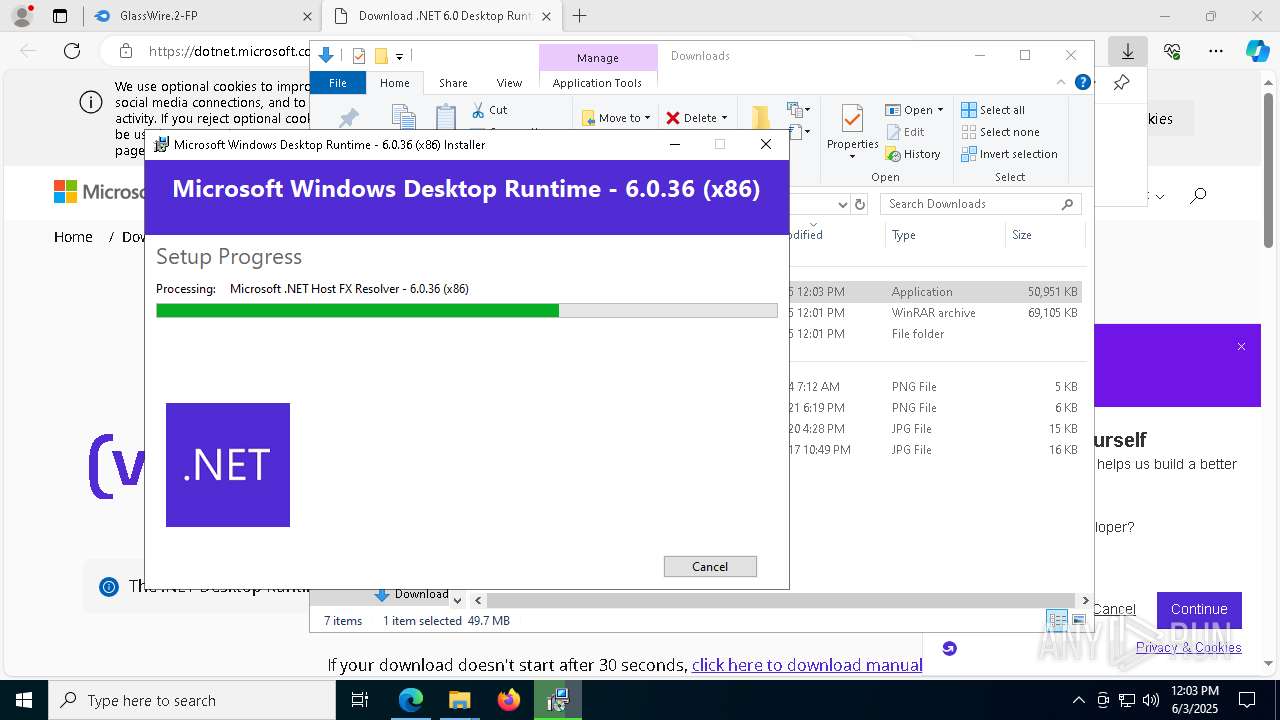
Task: Click the Properties checkmark icon
Action: (x=852, y=120)
